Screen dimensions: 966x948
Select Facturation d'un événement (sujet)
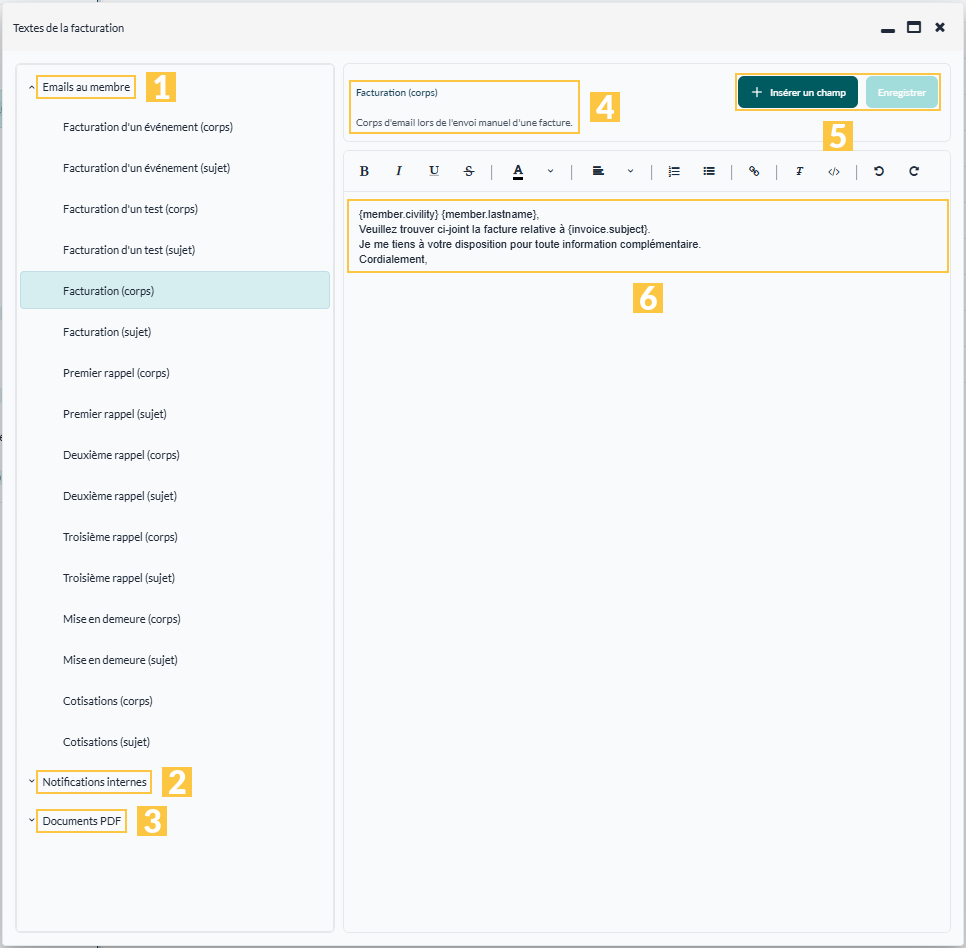pyautogui.click(x=175, y=168)
